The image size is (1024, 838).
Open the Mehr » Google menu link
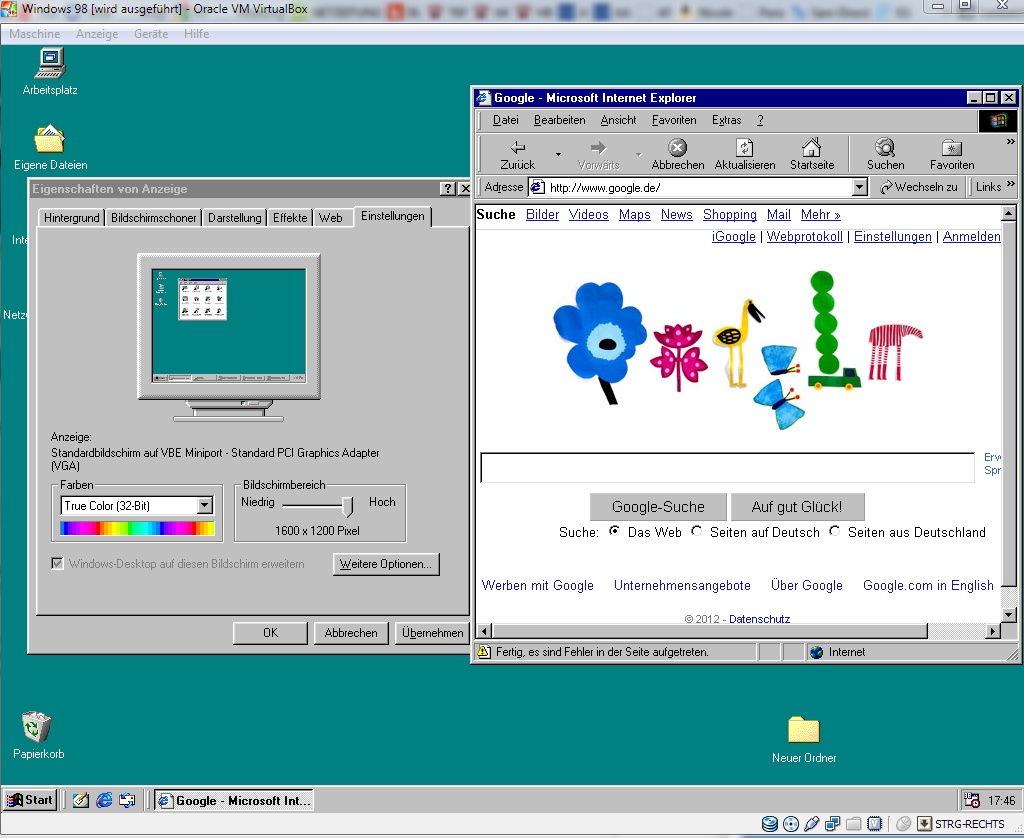pyautogui.click(x=820, y=214)
